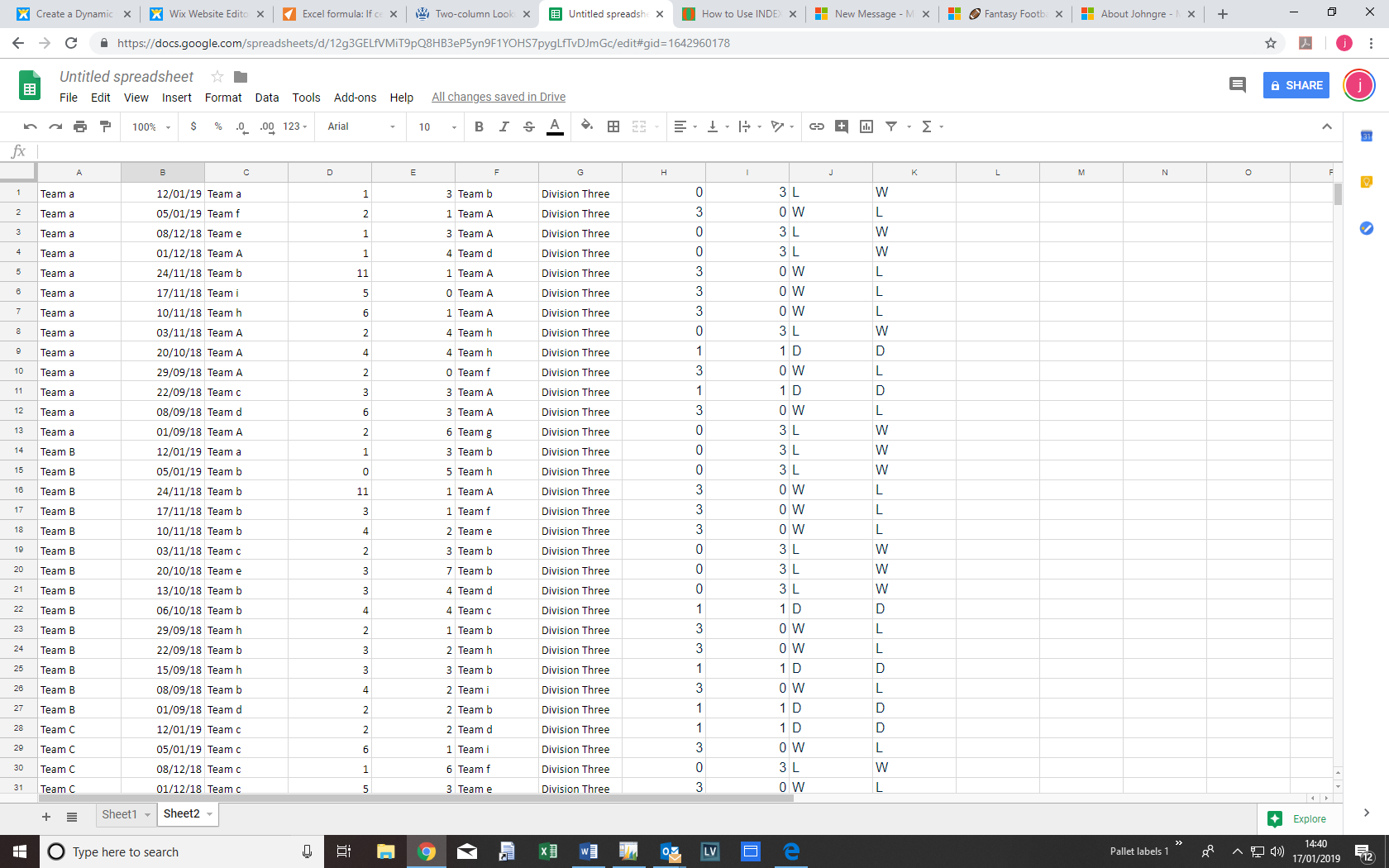Open the Format menu
Viewport: 1389px width, 868px height.
coord(223,97)
